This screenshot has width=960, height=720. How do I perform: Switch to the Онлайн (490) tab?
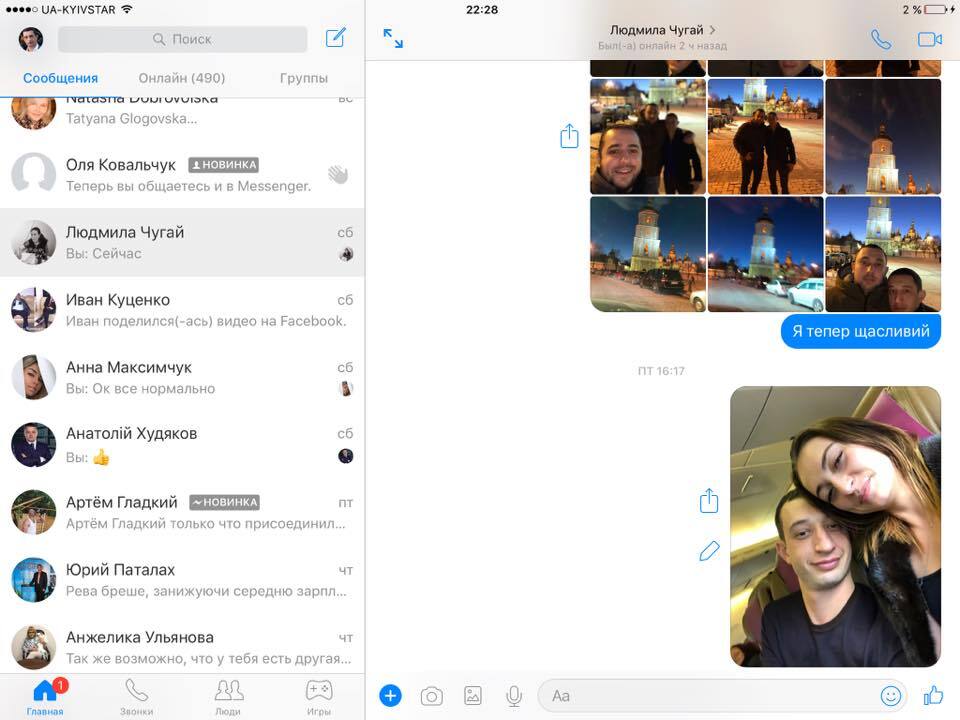(x=182, y=78)
